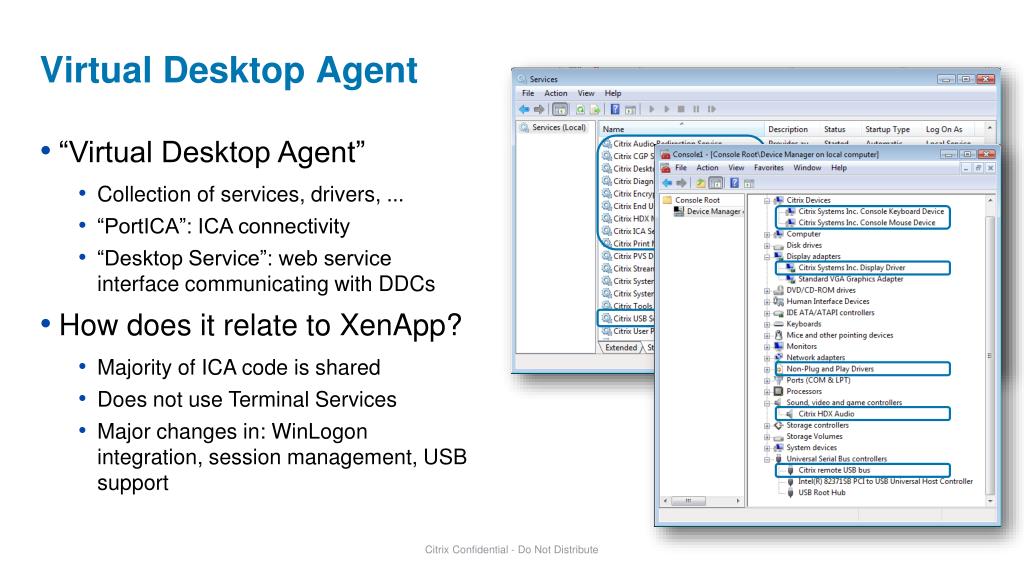Toggle console tree icon in Services toolbar

(560, 109)
